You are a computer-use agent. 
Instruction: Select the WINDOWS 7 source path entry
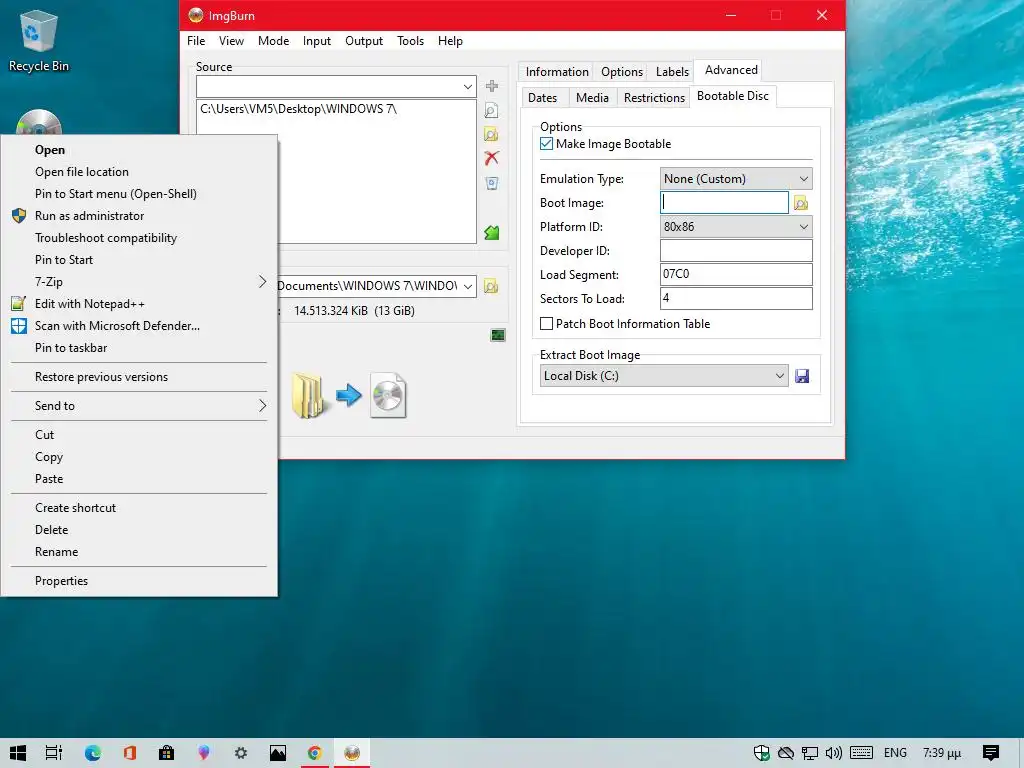point(298,109)
